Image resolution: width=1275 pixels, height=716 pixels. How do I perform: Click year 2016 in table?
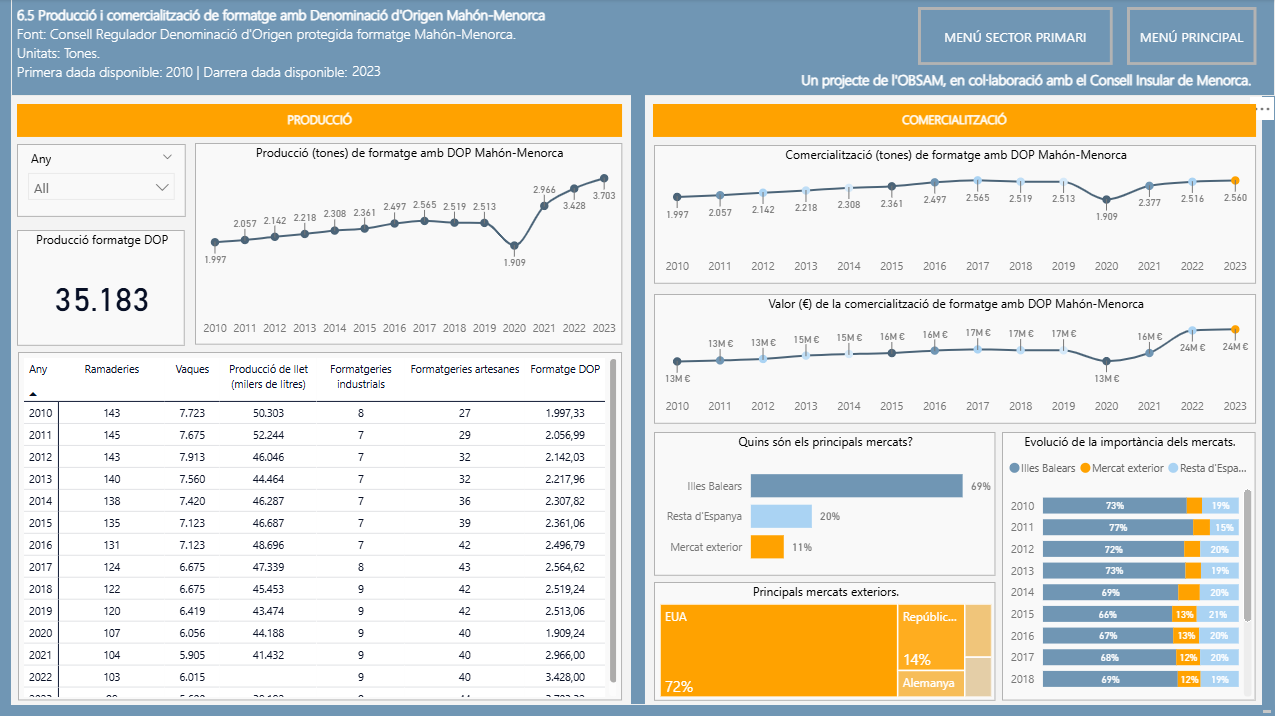41,545
